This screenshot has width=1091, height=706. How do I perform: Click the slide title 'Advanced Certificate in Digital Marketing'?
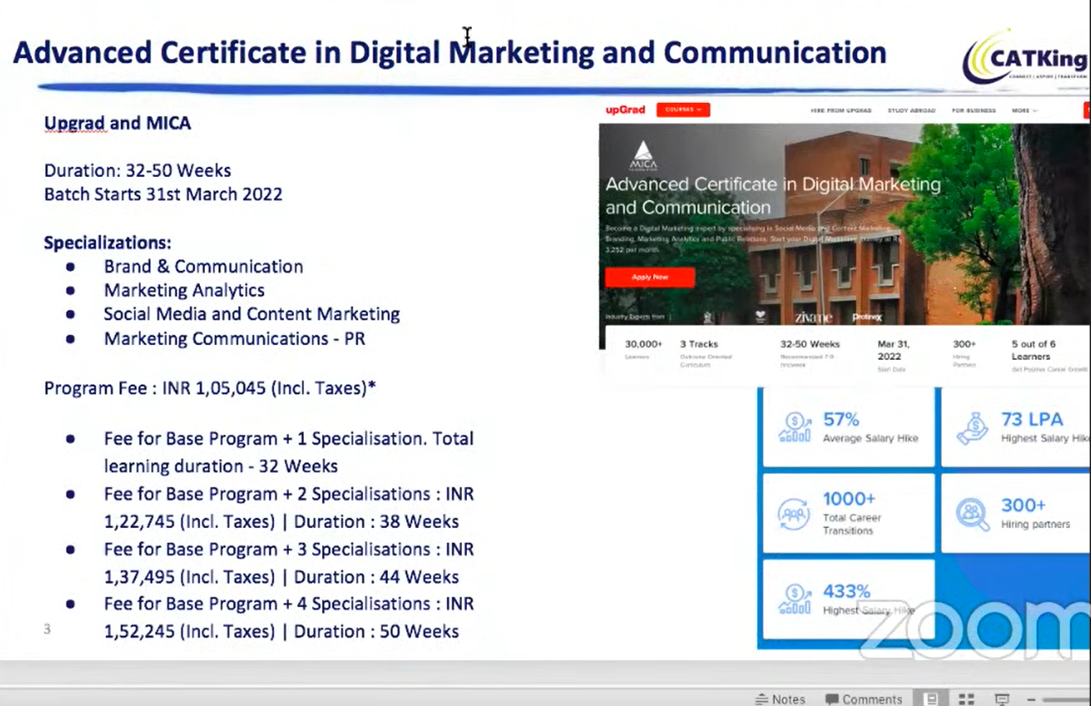pyautogui.click(x=449, y=53)
